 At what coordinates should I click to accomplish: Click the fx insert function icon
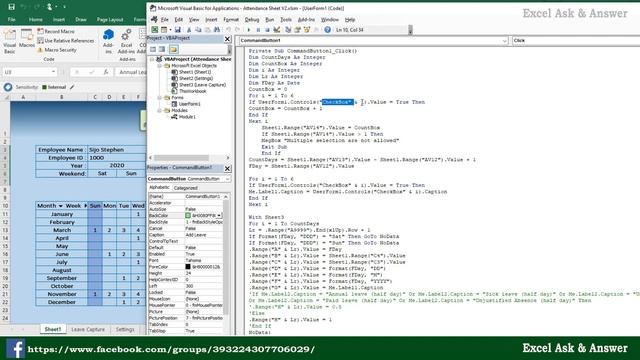[x=106, y=72]
